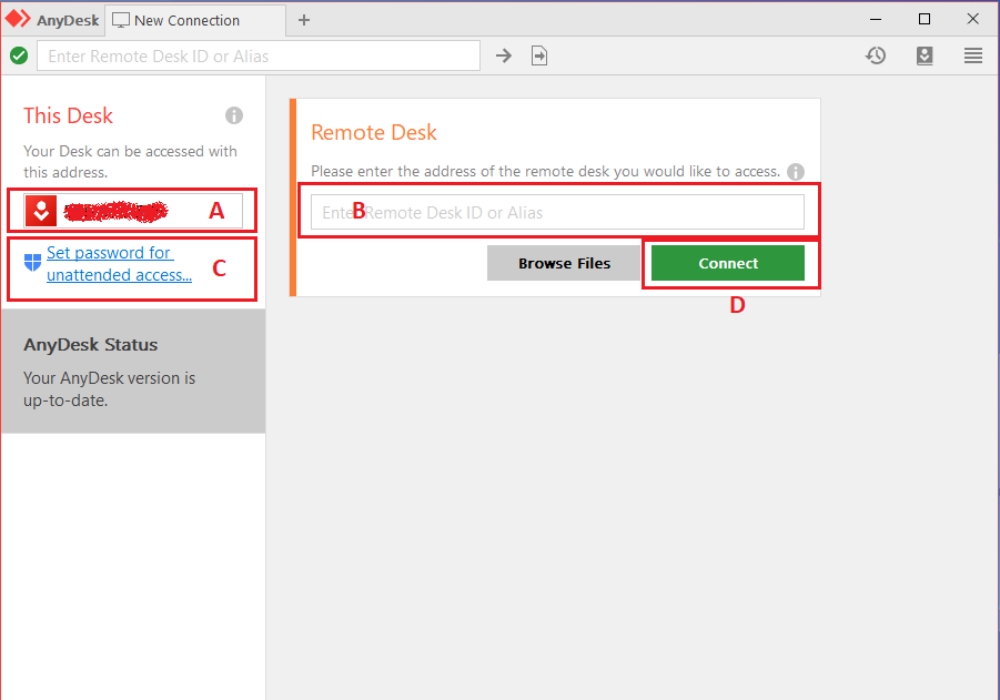
Task: Open the session history clock icon
Action: coord(876,56)
